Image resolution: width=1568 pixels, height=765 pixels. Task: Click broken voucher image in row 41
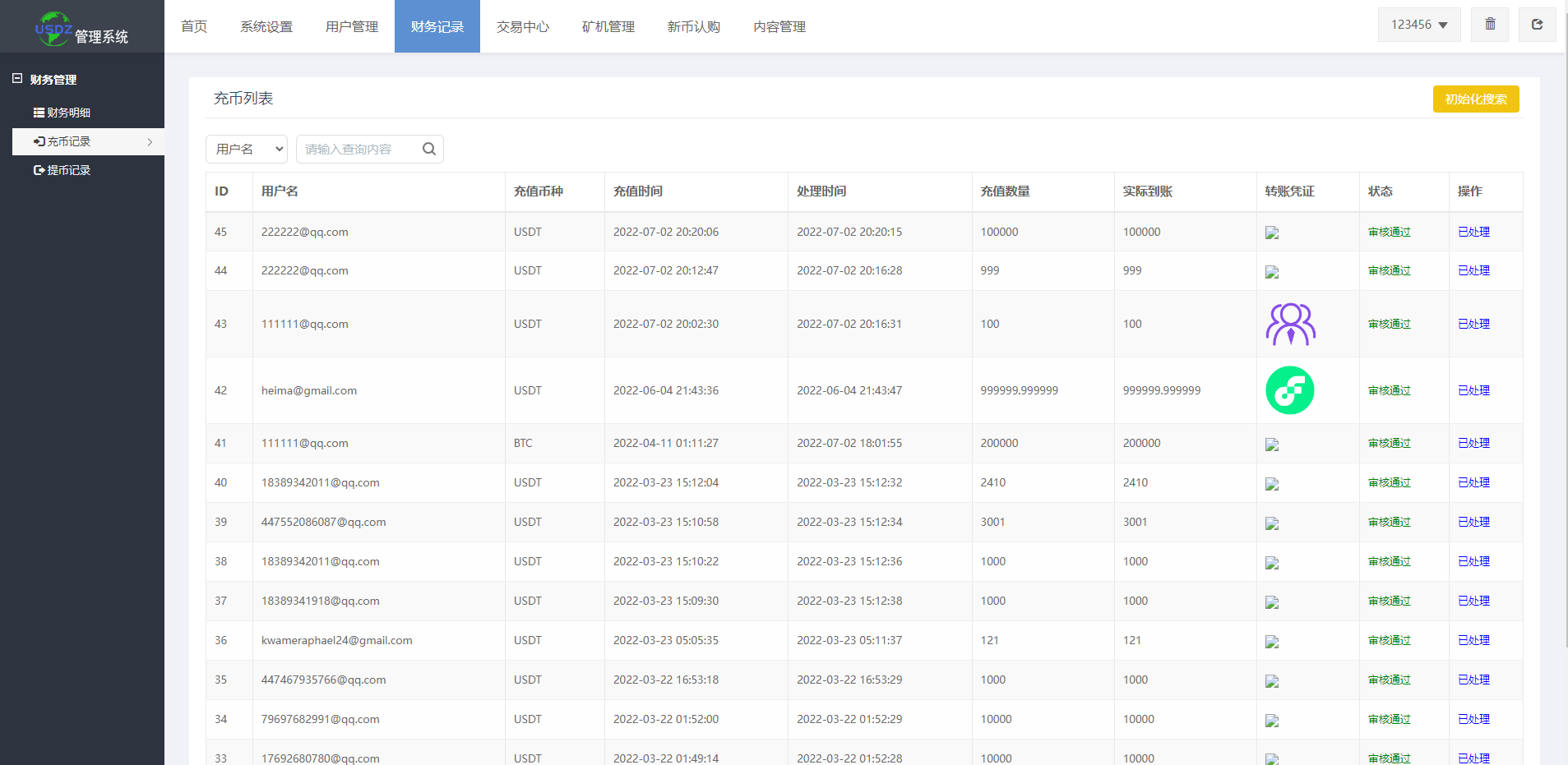point(1272,445)
